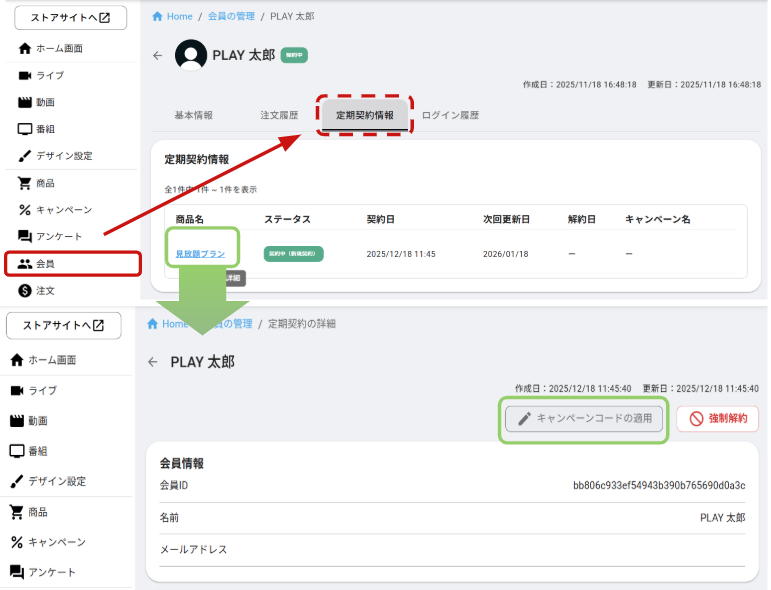Open 商品 cart icon in upper sidebar
This screenshot has height=590, width=771.
[x=25, y=183]
